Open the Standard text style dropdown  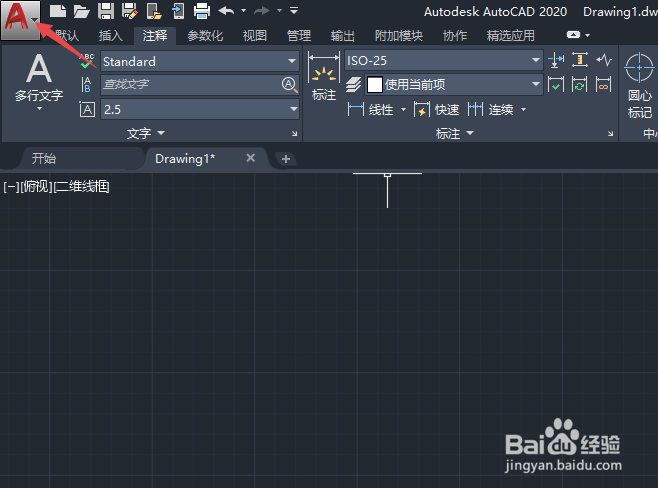click(x=200, y=61)
